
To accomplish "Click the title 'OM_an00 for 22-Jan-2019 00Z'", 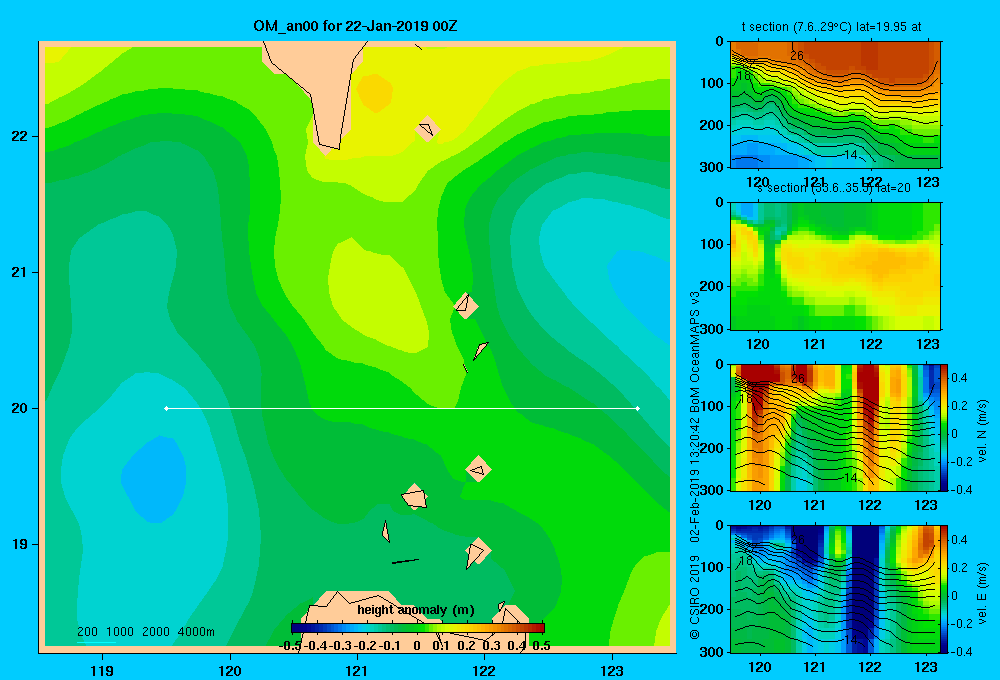I will 355,26.
